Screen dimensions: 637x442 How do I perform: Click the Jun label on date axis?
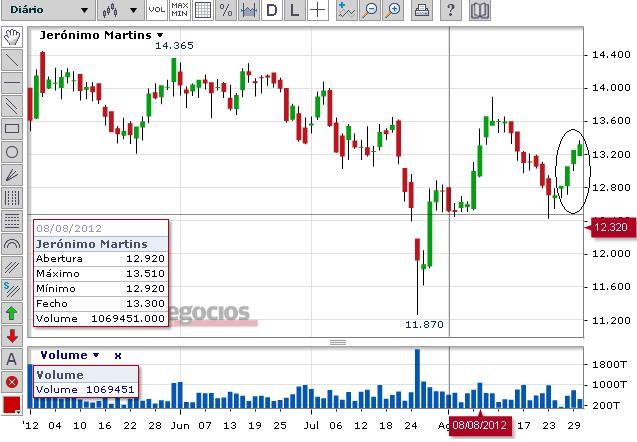click(x=180, y=426)
